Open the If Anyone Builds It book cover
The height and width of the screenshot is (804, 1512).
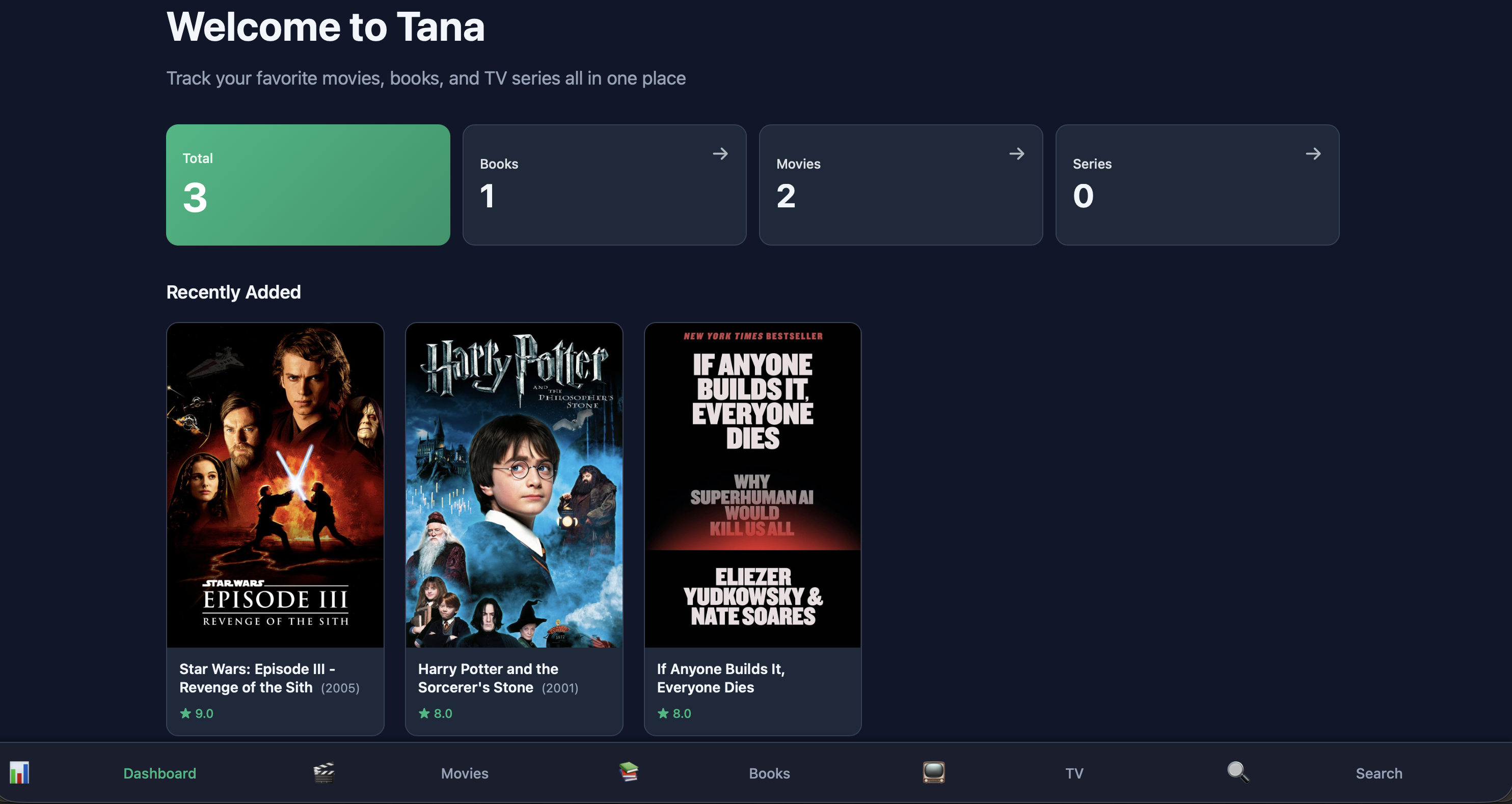[752, 485]
